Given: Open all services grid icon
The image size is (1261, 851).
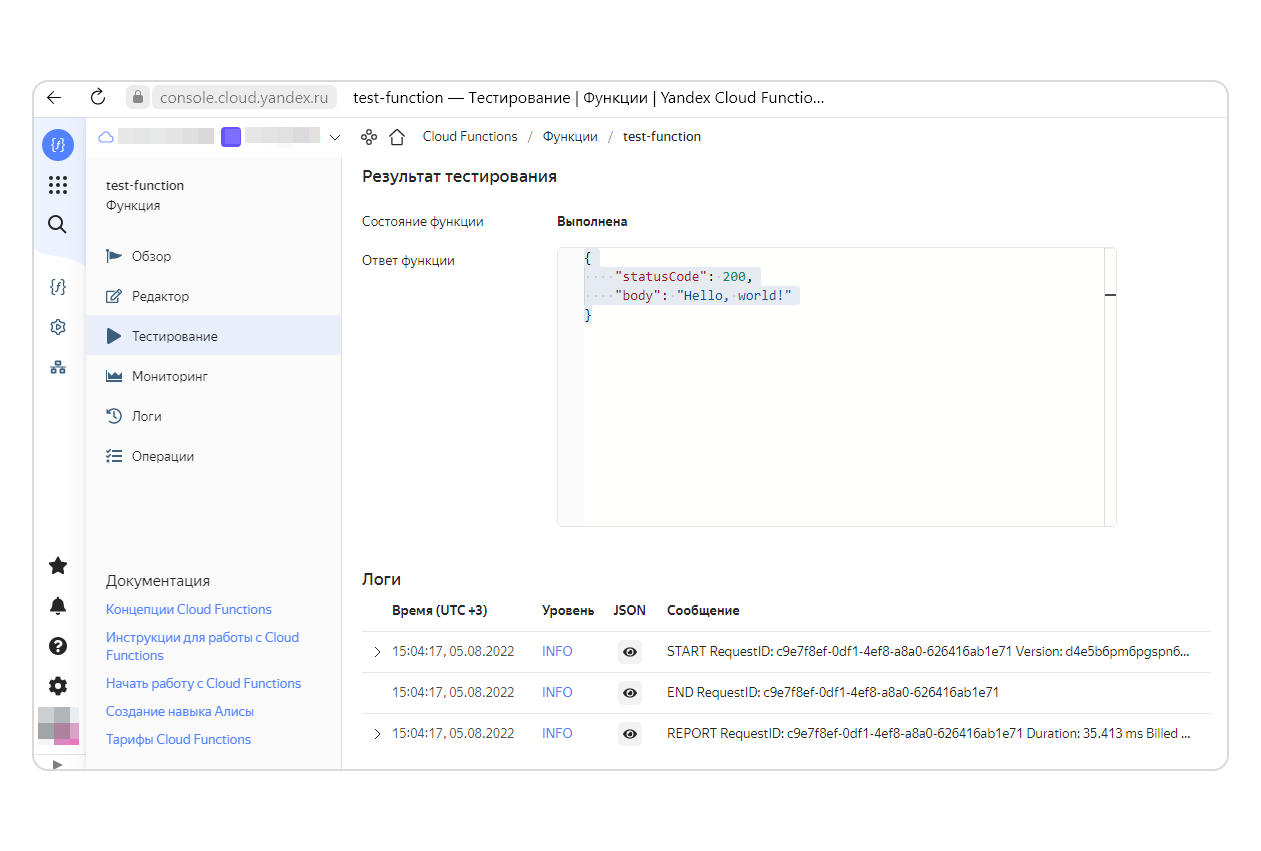Looking at the screenshot, I should coord(58,185).
